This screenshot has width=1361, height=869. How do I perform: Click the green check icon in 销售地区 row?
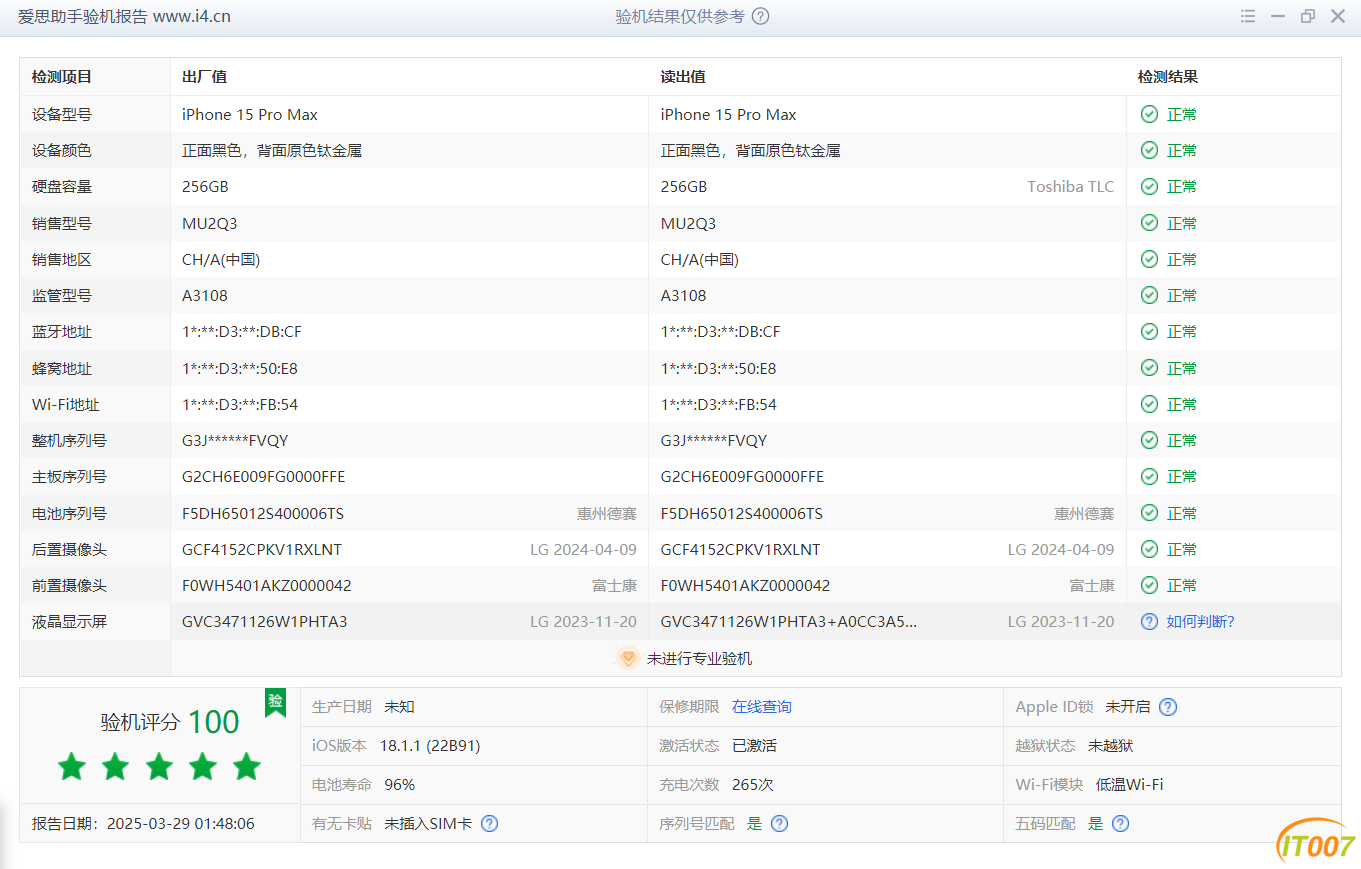(1149, 260)
